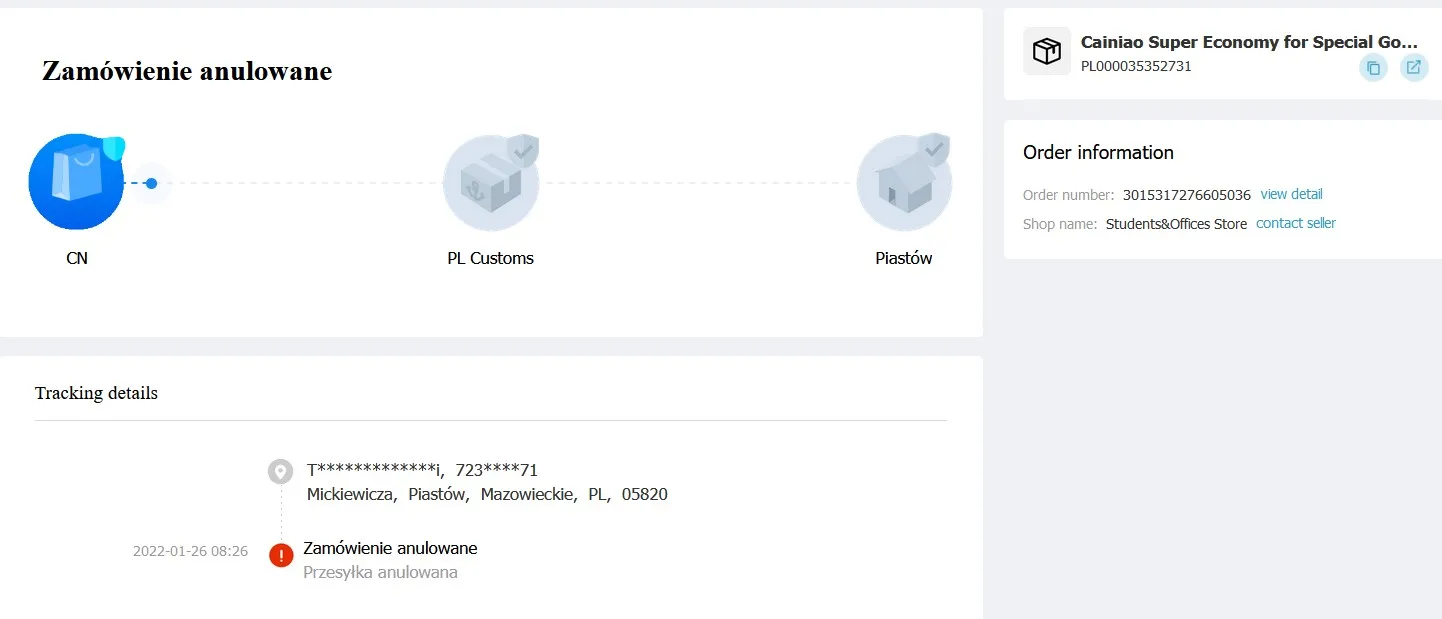This screenshot has width=1442, height=619.
Task: Click the Piastów house delivery icon
Action: pos(904,183)
